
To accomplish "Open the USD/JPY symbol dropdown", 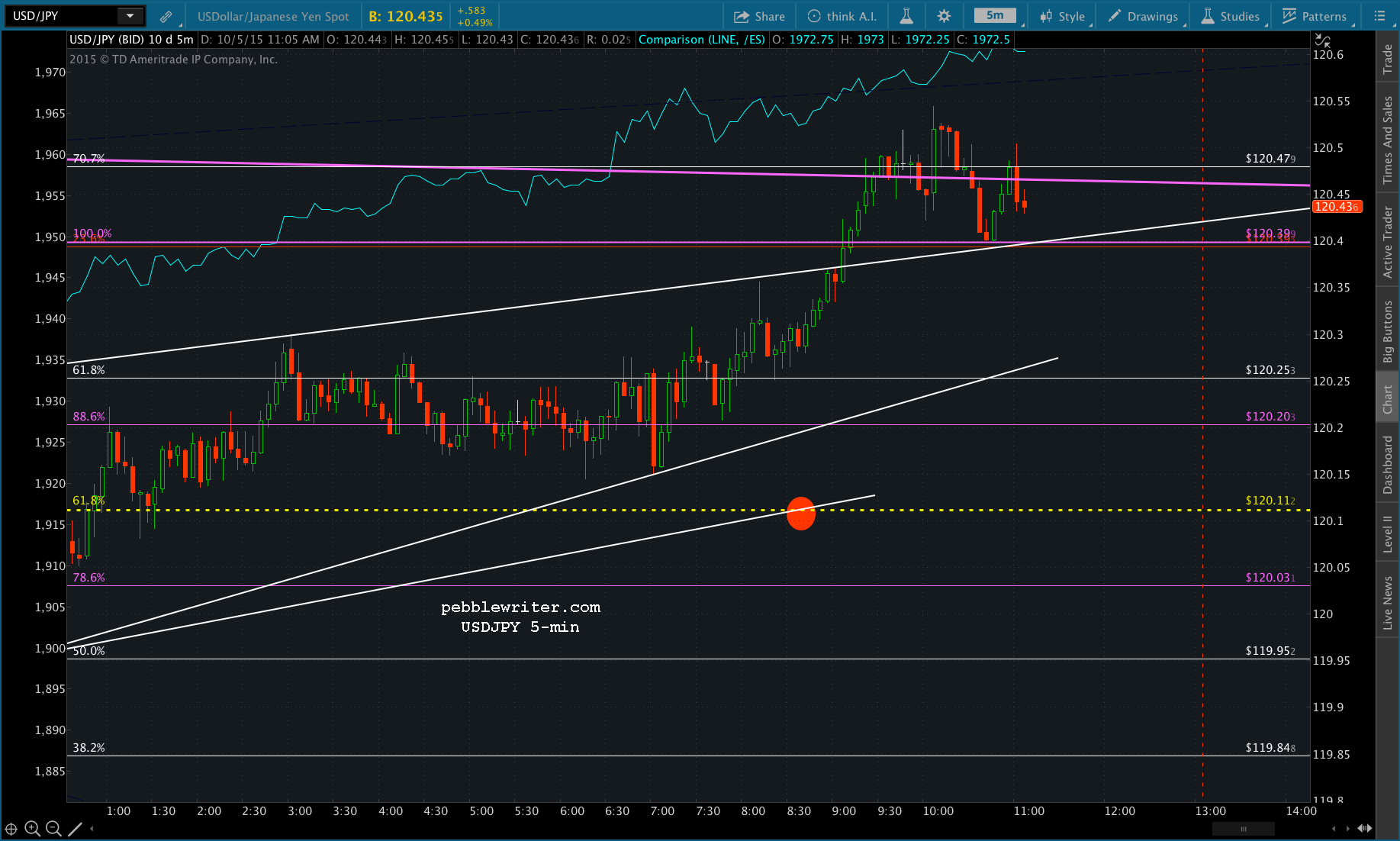I will (x=130, y=16).
